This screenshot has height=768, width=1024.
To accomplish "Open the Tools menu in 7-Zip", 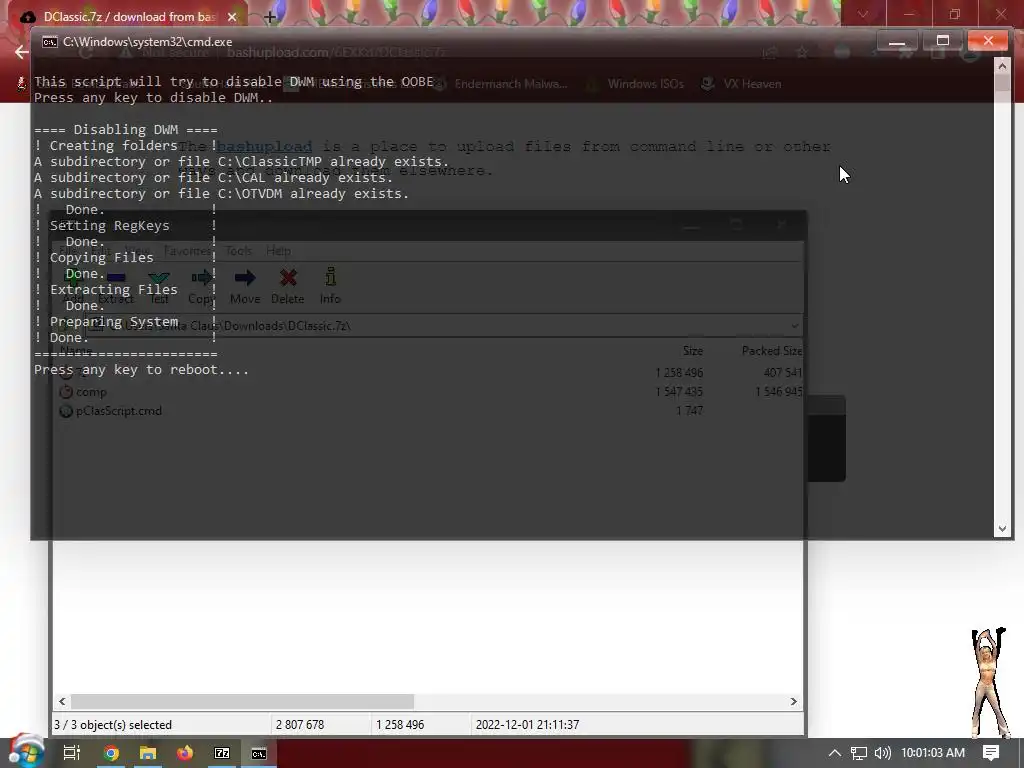I will pyautogui.click(x=238, y=251).
